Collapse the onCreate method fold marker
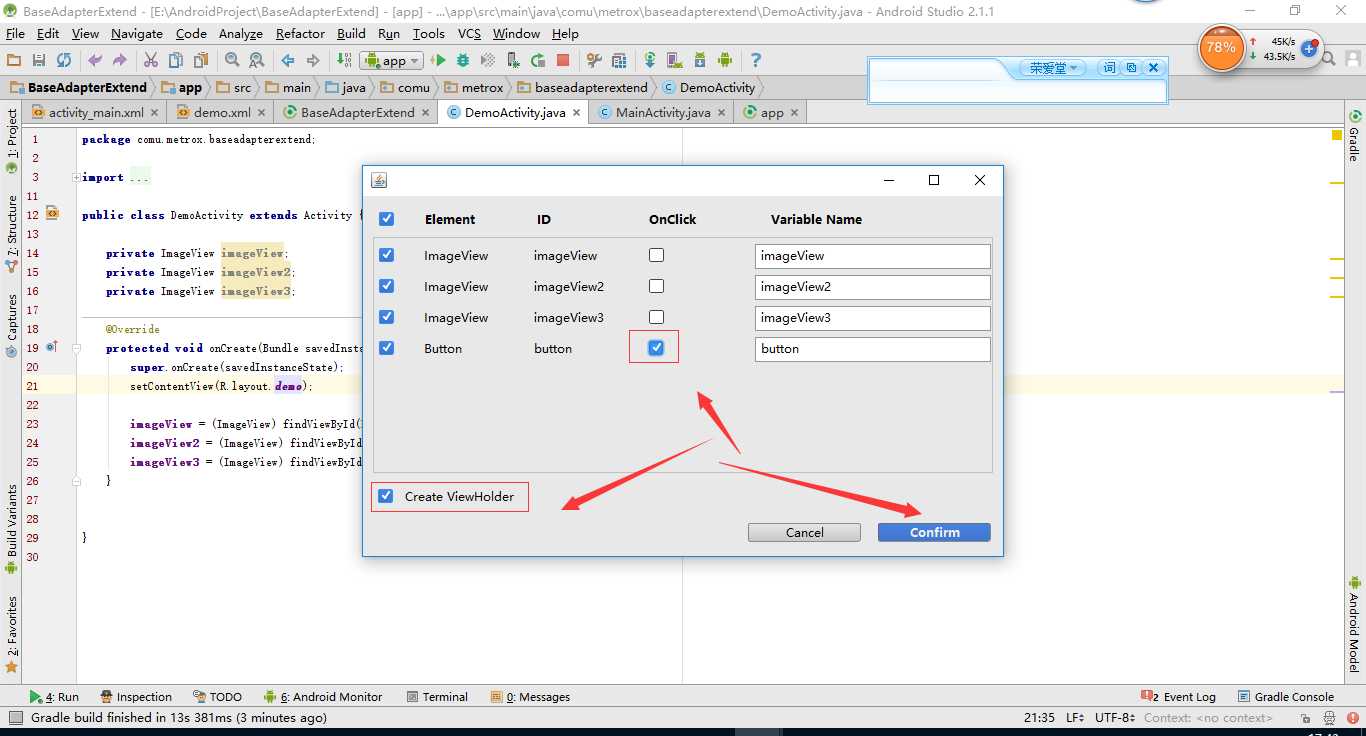This screenshot has height=736, width=1366. pos(76,348)
